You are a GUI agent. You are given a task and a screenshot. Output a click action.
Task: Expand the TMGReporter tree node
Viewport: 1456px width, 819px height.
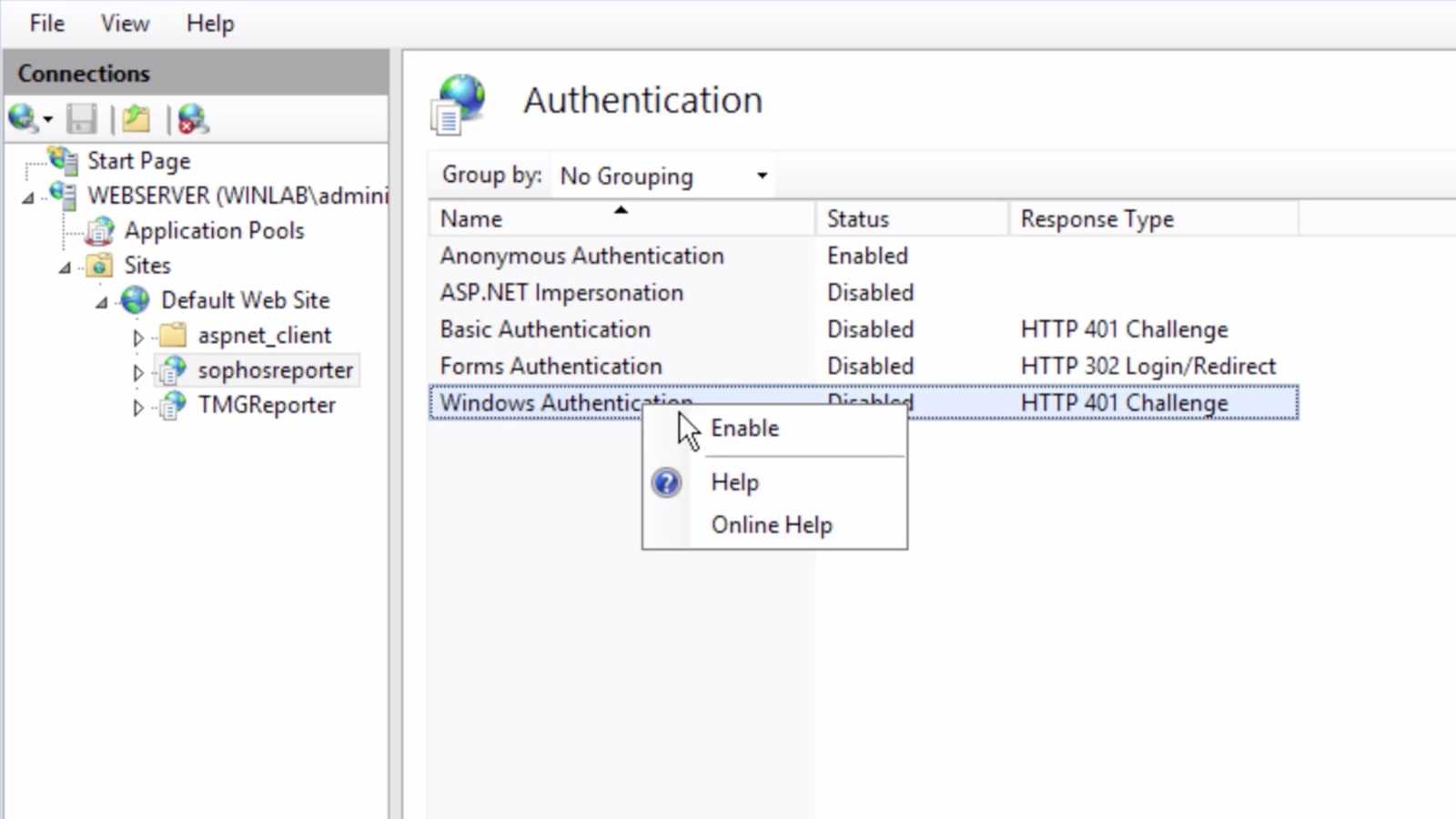point(137,406)
